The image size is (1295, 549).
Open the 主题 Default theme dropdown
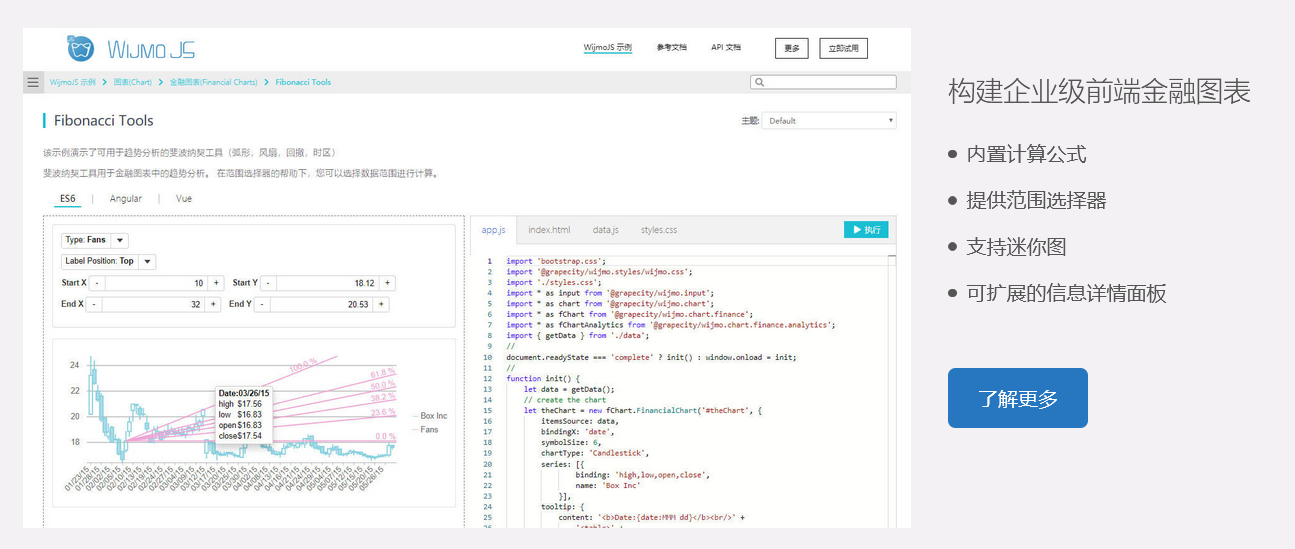coord(829,121)
